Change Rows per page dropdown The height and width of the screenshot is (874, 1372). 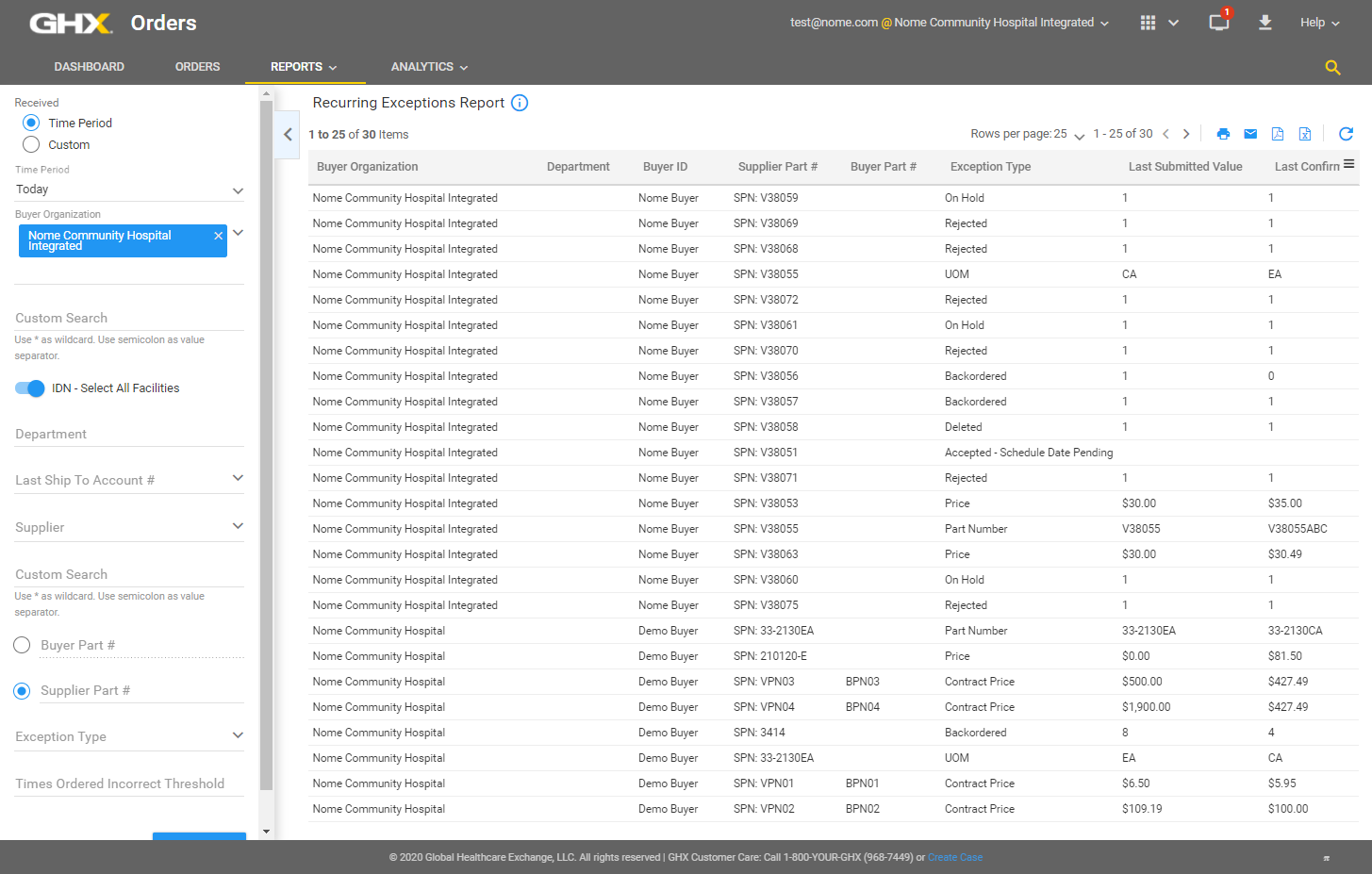pyautogui.click(x=1068, y=134)
